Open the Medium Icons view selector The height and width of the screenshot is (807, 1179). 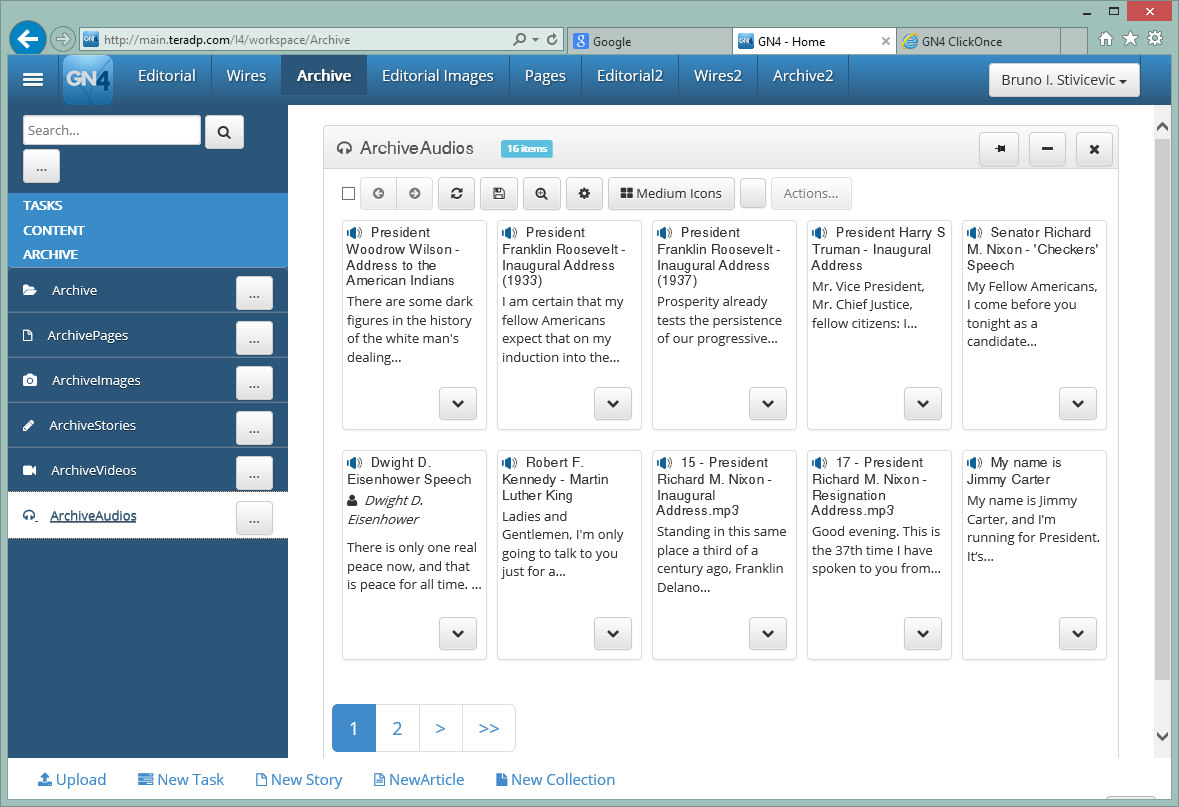point(671,193)
